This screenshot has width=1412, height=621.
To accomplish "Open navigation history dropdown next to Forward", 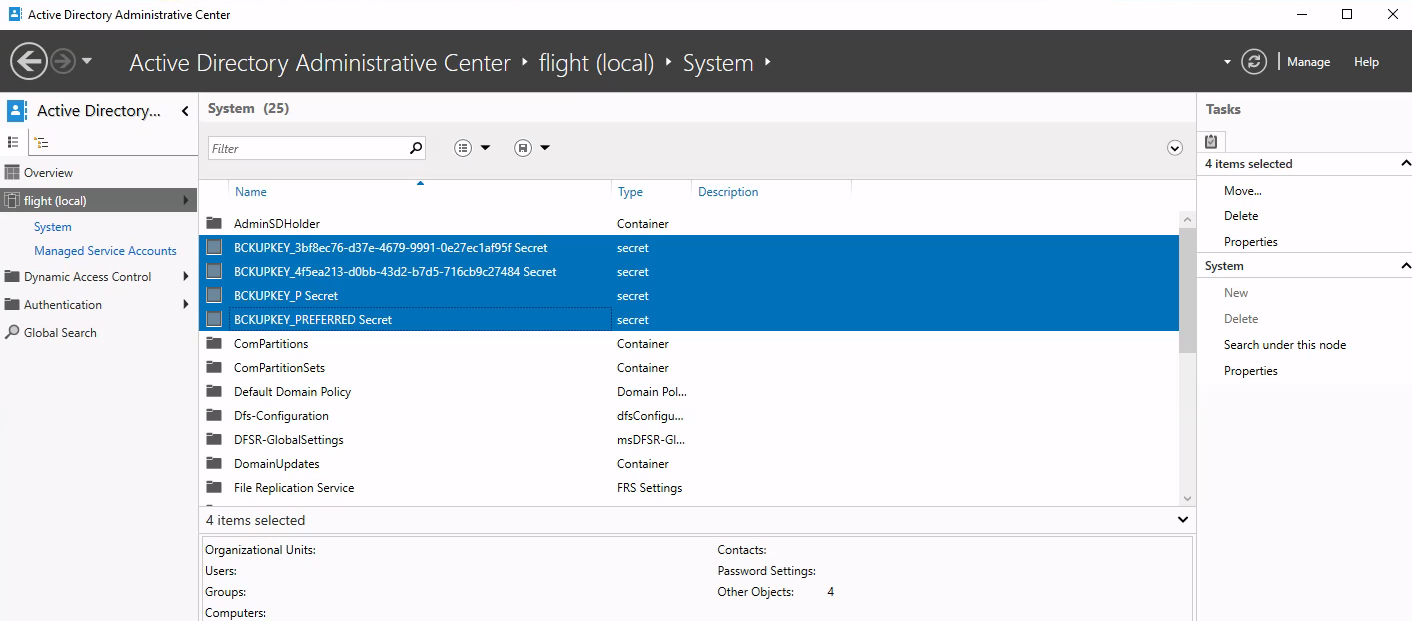I will pos(87,62).
